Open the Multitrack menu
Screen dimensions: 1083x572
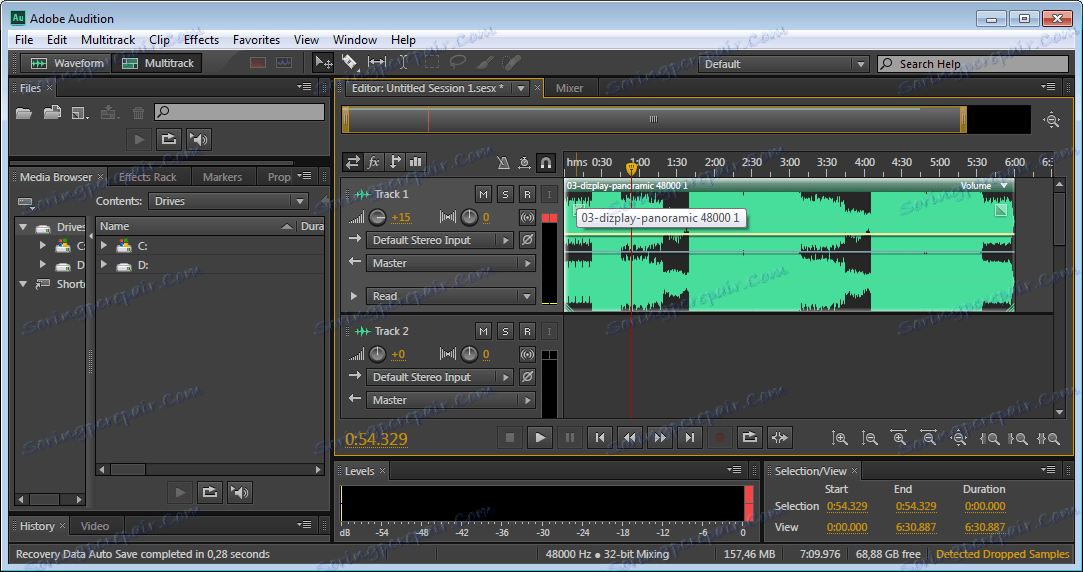pos(108,40)
